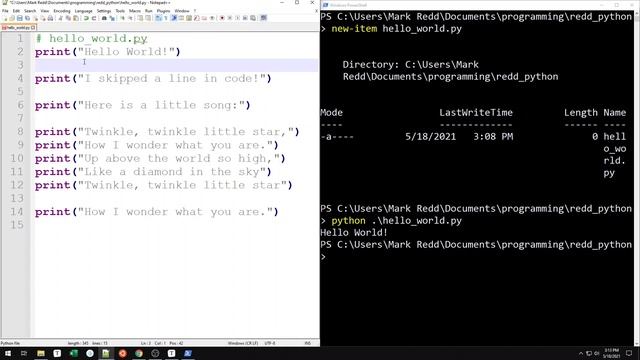Image resolution: width=640 pixels, height=360 pixels.
Task: Toggle Show All Characters toolbar icon
Action: [166, 18]
